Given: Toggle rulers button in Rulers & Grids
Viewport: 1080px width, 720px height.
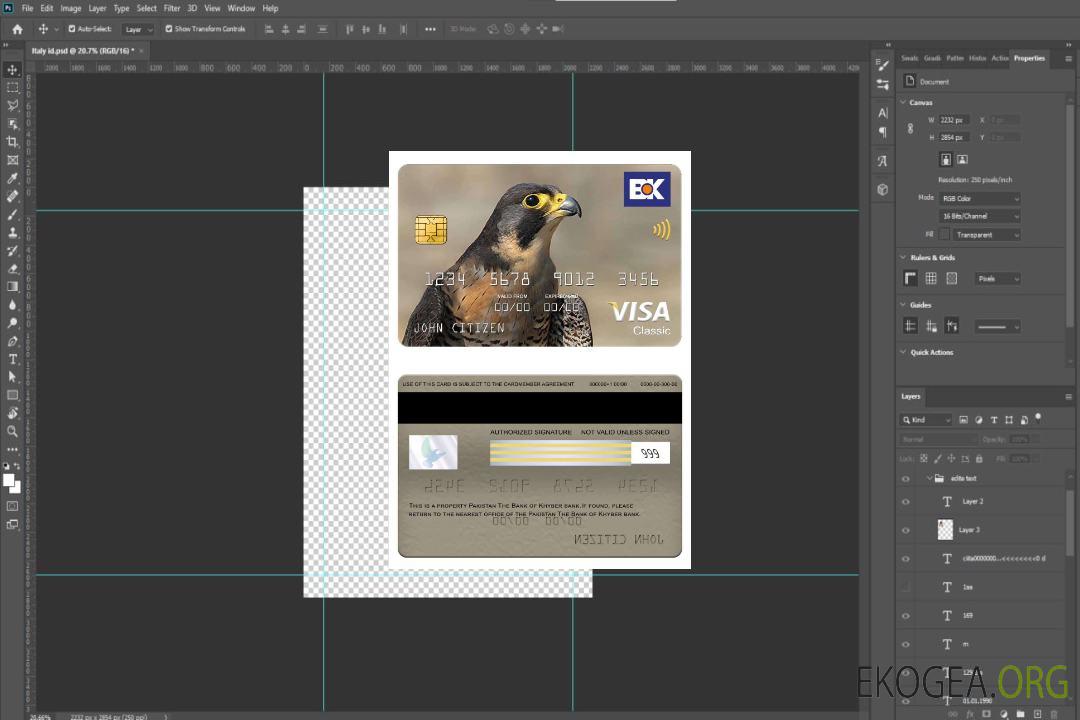Looking at the screenshot, I should pyautogui.click(x=911, y=278).
